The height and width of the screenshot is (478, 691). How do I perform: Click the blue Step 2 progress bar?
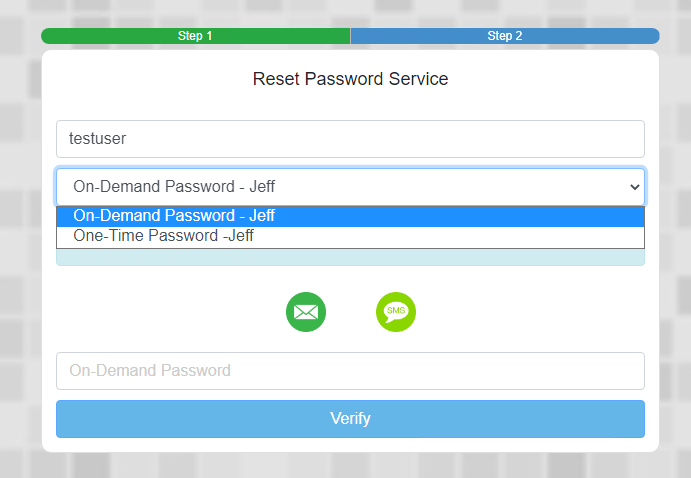click(x=504, y=36)
